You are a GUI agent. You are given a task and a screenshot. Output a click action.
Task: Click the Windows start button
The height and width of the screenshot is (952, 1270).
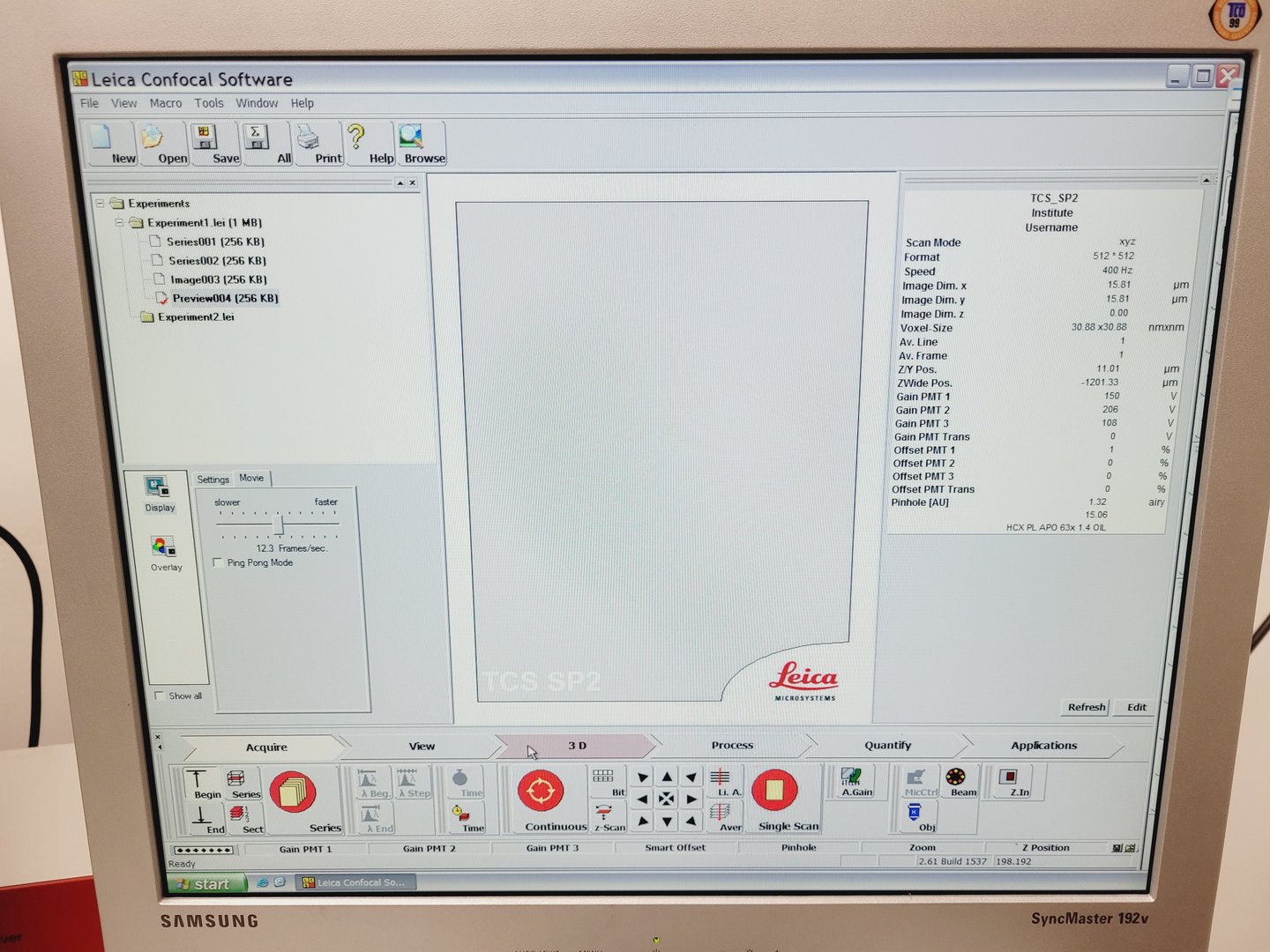tap(205, 883)
